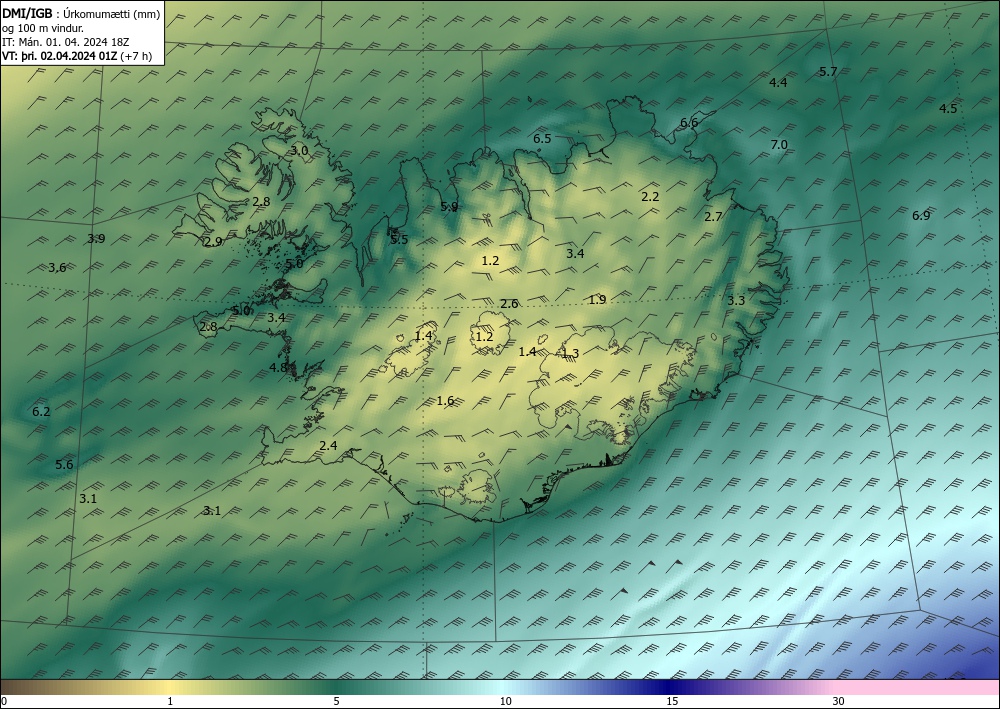Click the '0' label on the color scale
1000x709 pixels.
pos(4,701)
